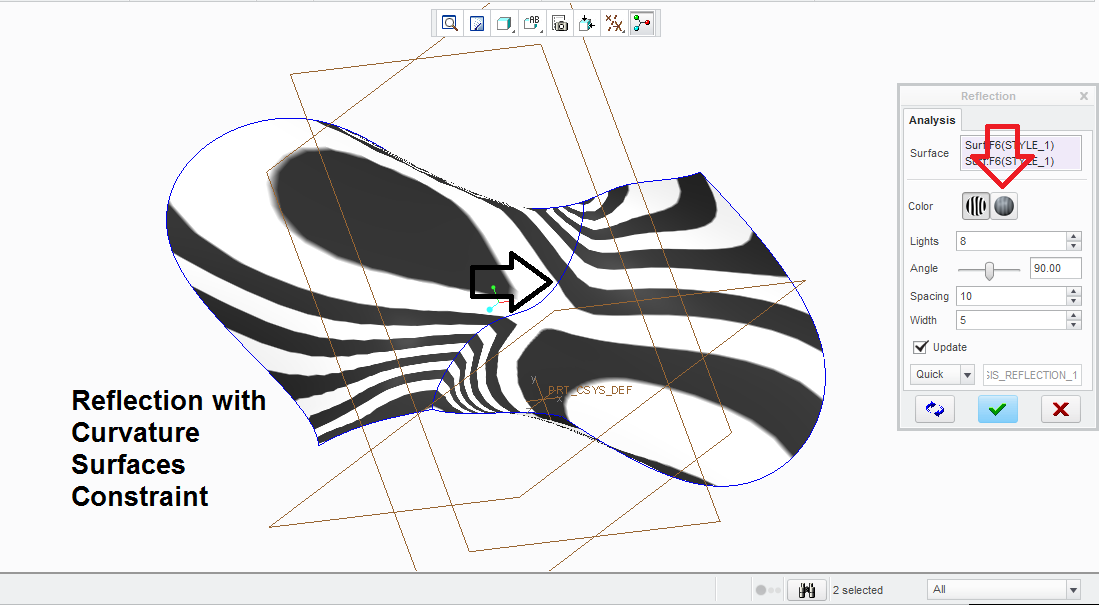Screen dimensions: 1099x605
Task: Close the Reflection dialog
Action: [1084, 96]
